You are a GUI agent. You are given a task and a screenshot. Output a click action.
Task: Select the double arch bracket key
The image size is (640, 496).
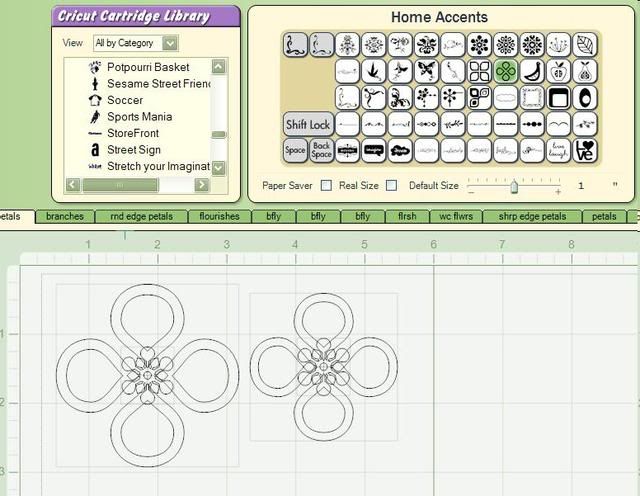[x=558, y=124]
